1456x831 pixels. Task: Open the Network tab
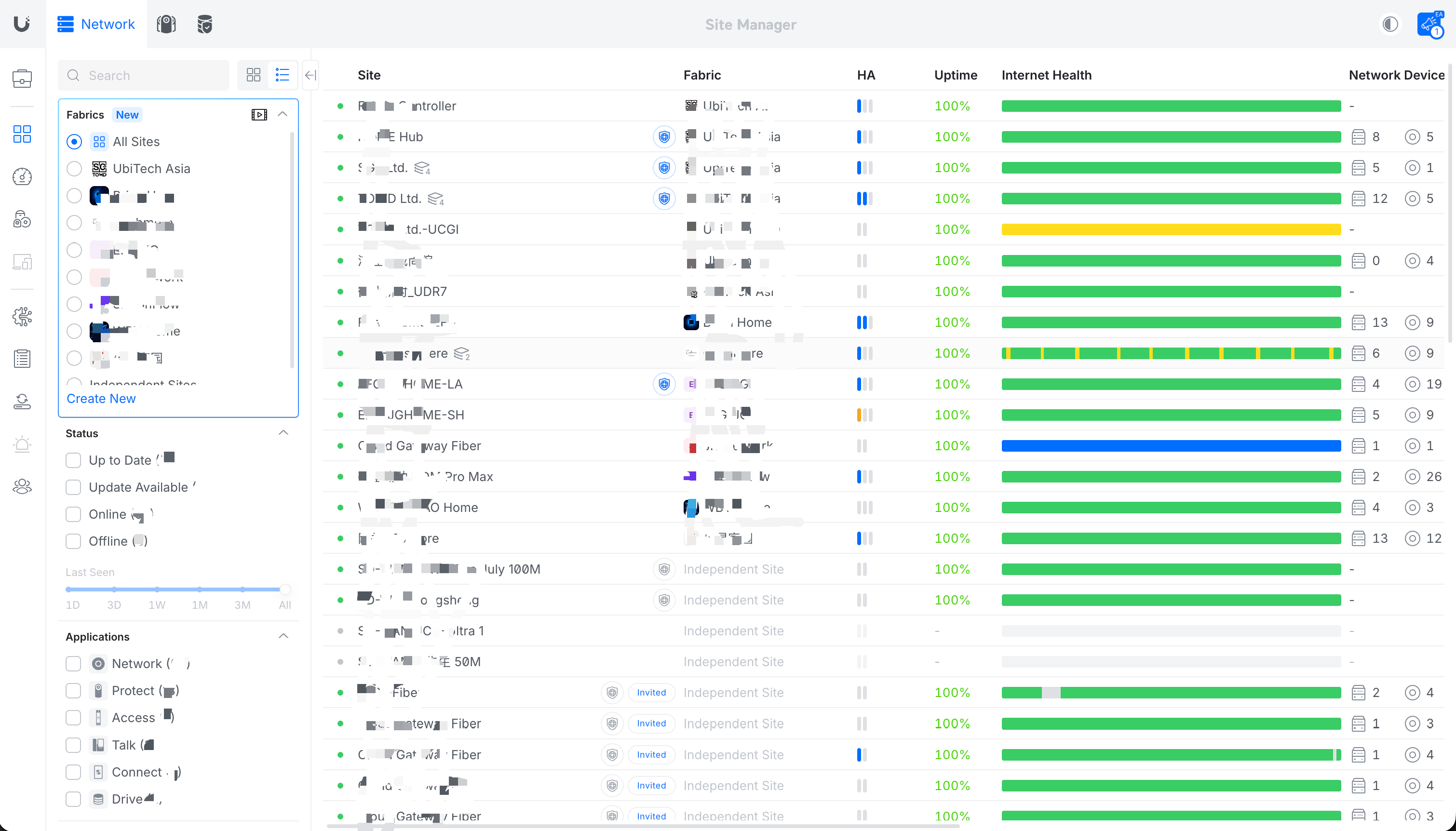pyautogui.click(x=96, y=24)
